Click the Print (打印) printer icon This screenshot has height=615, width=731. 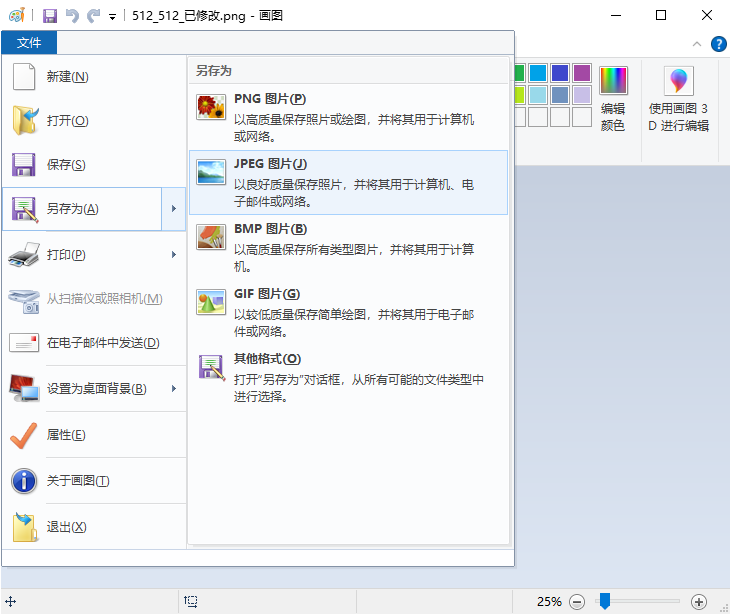point(24,255)
